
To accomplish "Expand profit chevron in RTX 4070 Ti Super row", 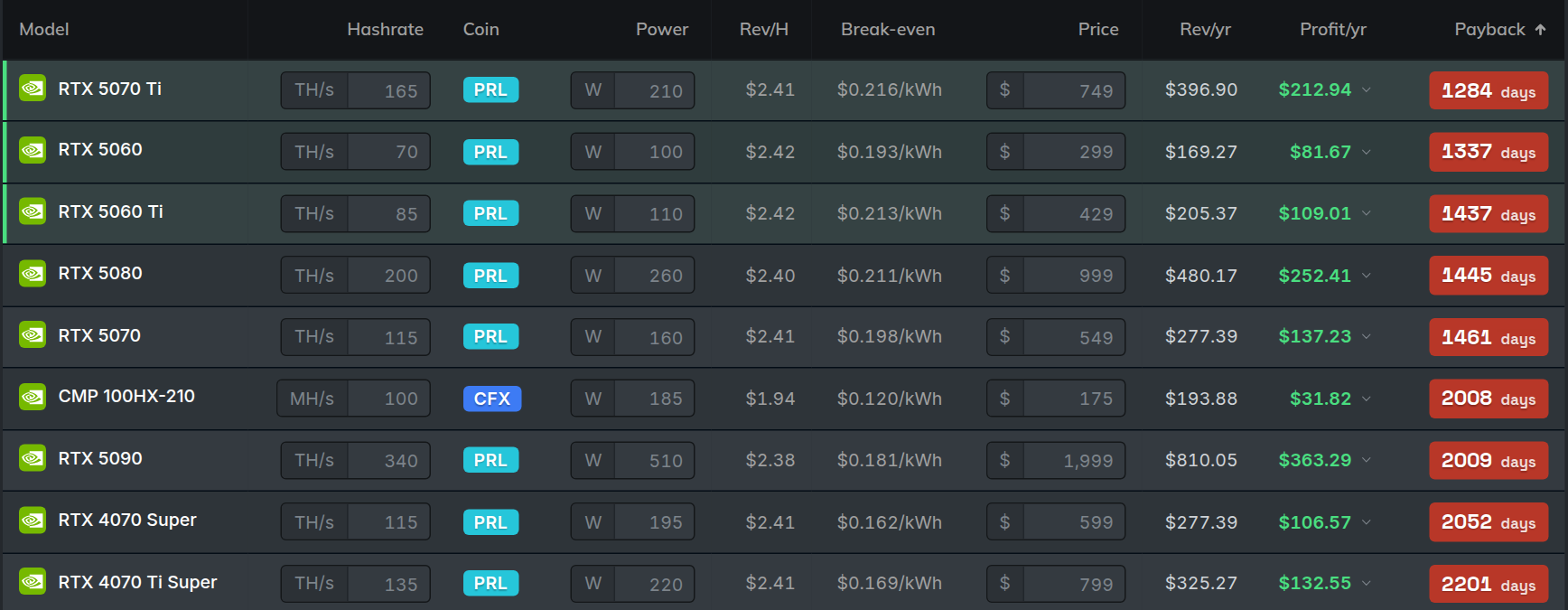I will pyautogui.click(x=1367, y=583).
